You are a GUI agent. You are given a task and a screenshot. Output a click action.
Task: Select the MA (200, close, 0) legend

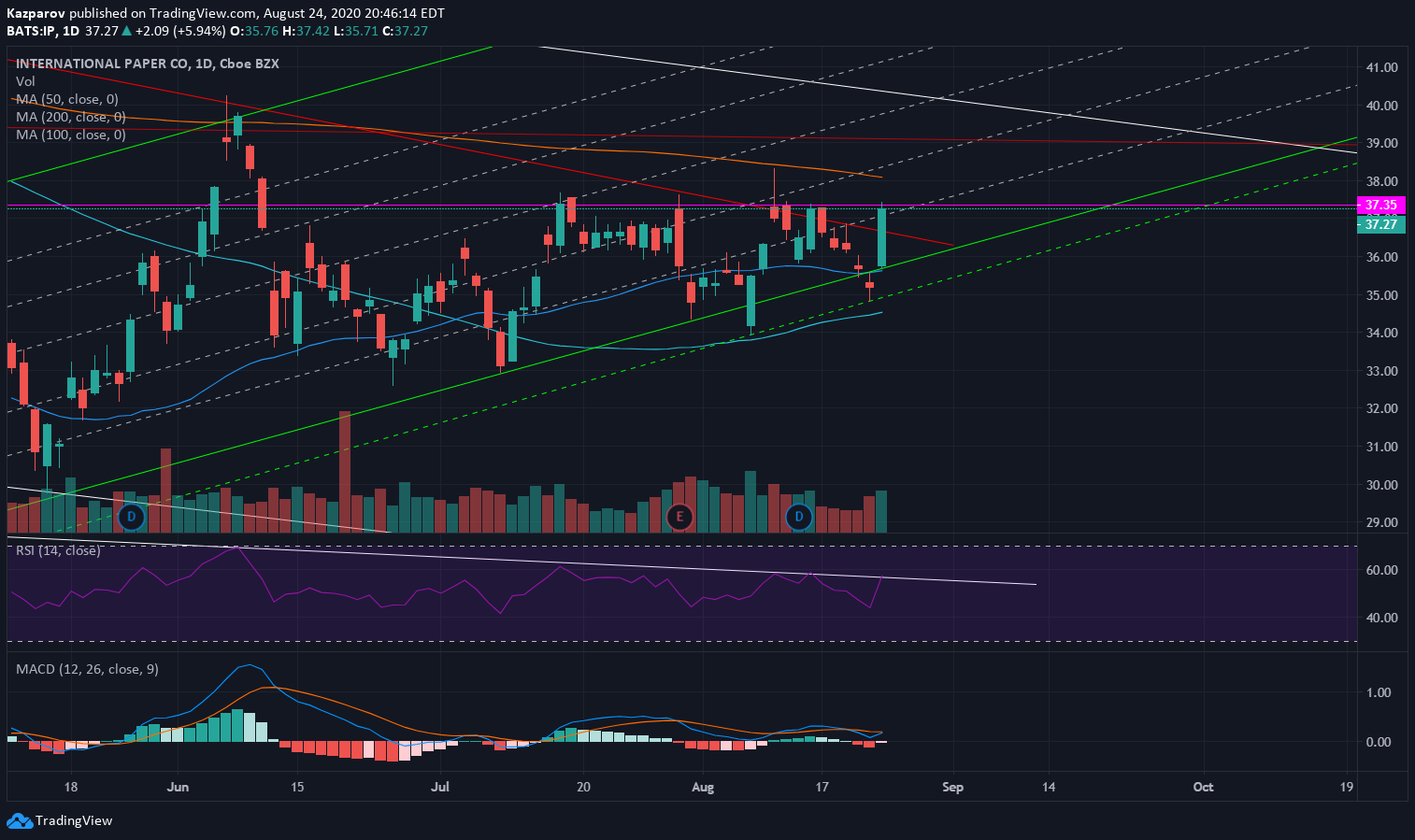tap(71, 117)
